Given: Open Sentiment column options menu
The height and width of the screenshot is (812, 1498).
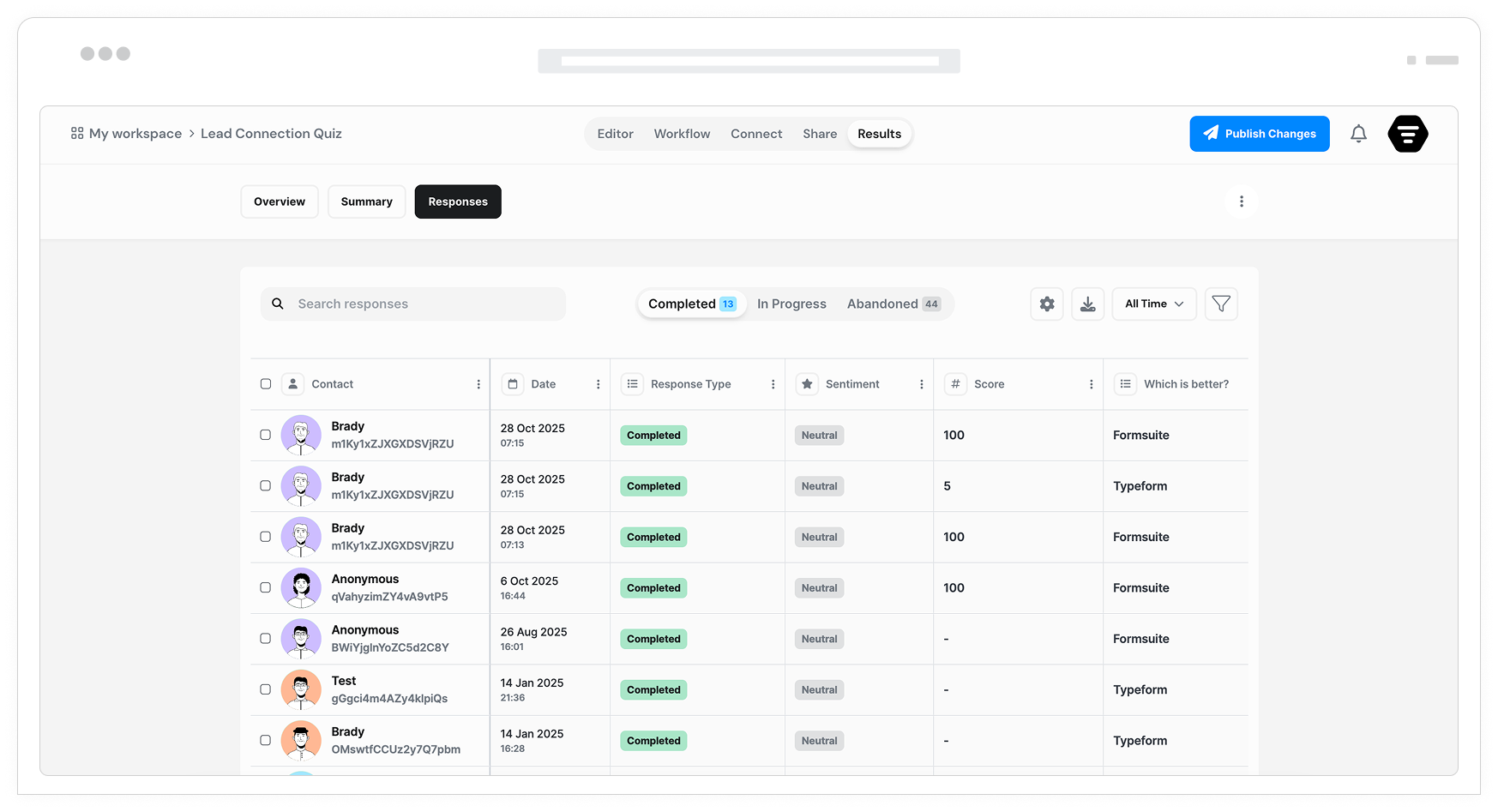Looking at the screenshot, I should pos(921,385).
